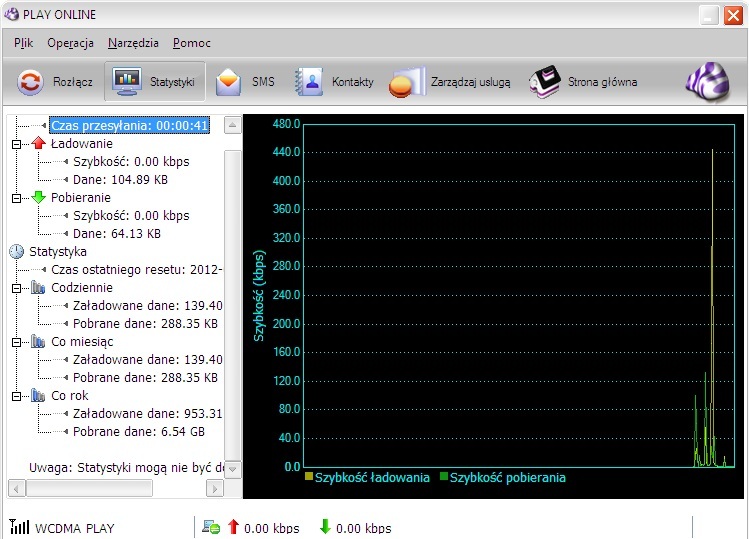This screenshot has width=749, height=539.
Task: Collapse the Pobieranie tree node
Action: tap(16, 198)
